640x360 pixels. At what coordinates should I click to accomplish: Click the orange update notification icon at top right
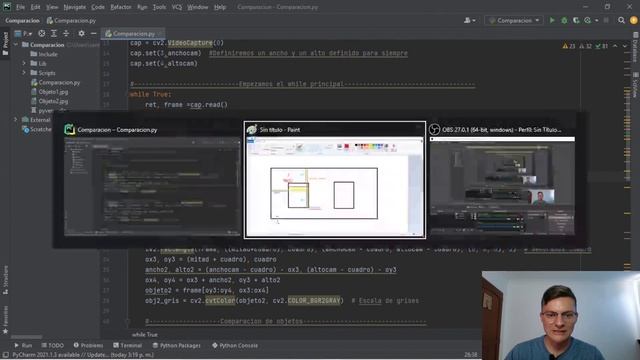point(634,20)
